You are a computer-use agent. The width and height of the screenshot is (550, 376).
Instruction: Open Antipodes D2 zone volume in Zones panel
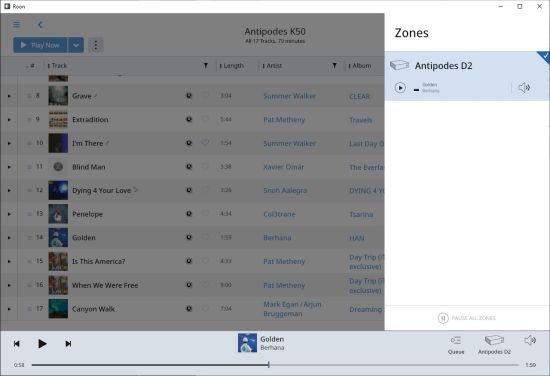coord(524,87)
